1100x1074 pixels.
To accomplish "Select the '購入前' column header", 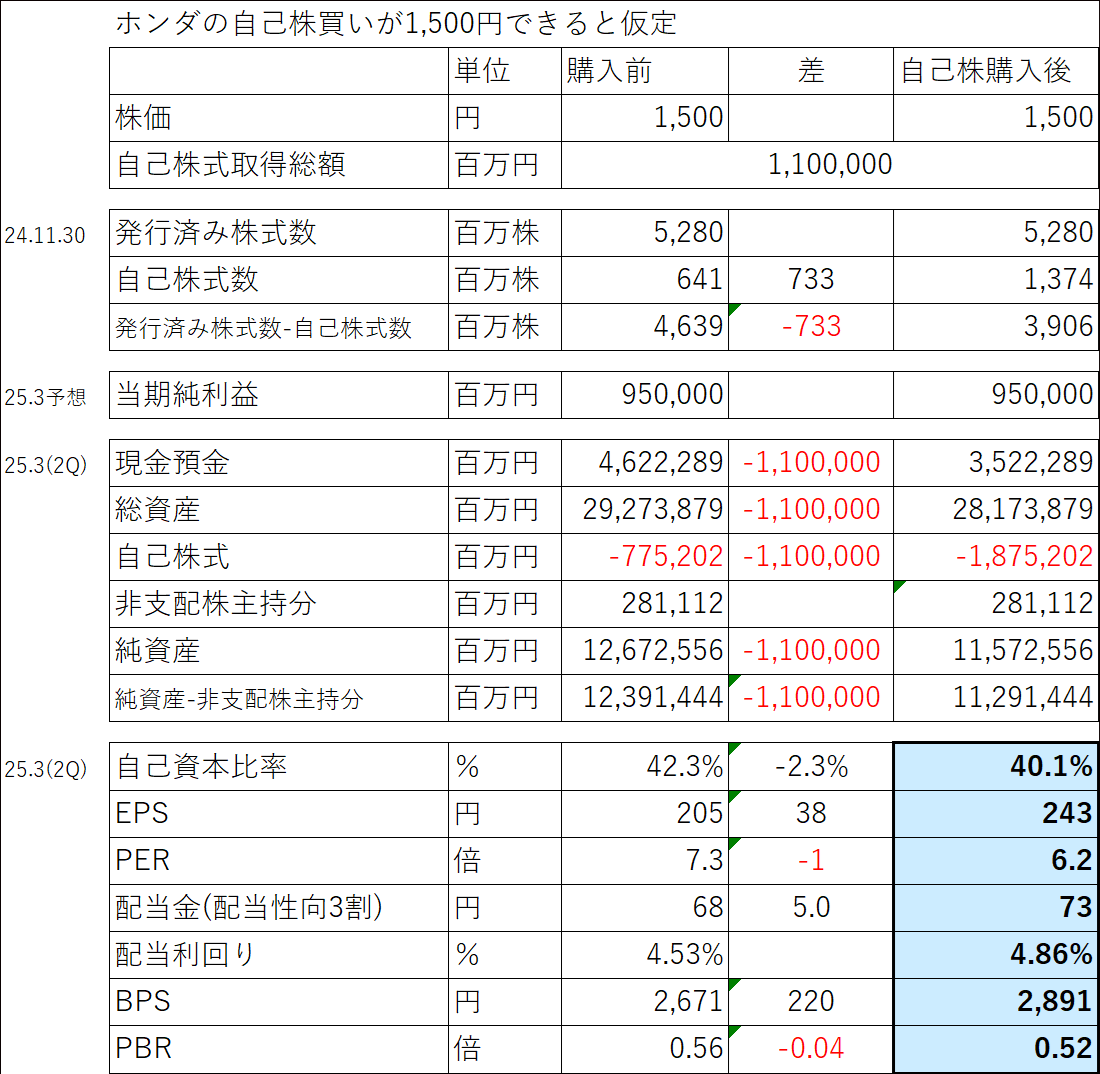I will (609, 71).
